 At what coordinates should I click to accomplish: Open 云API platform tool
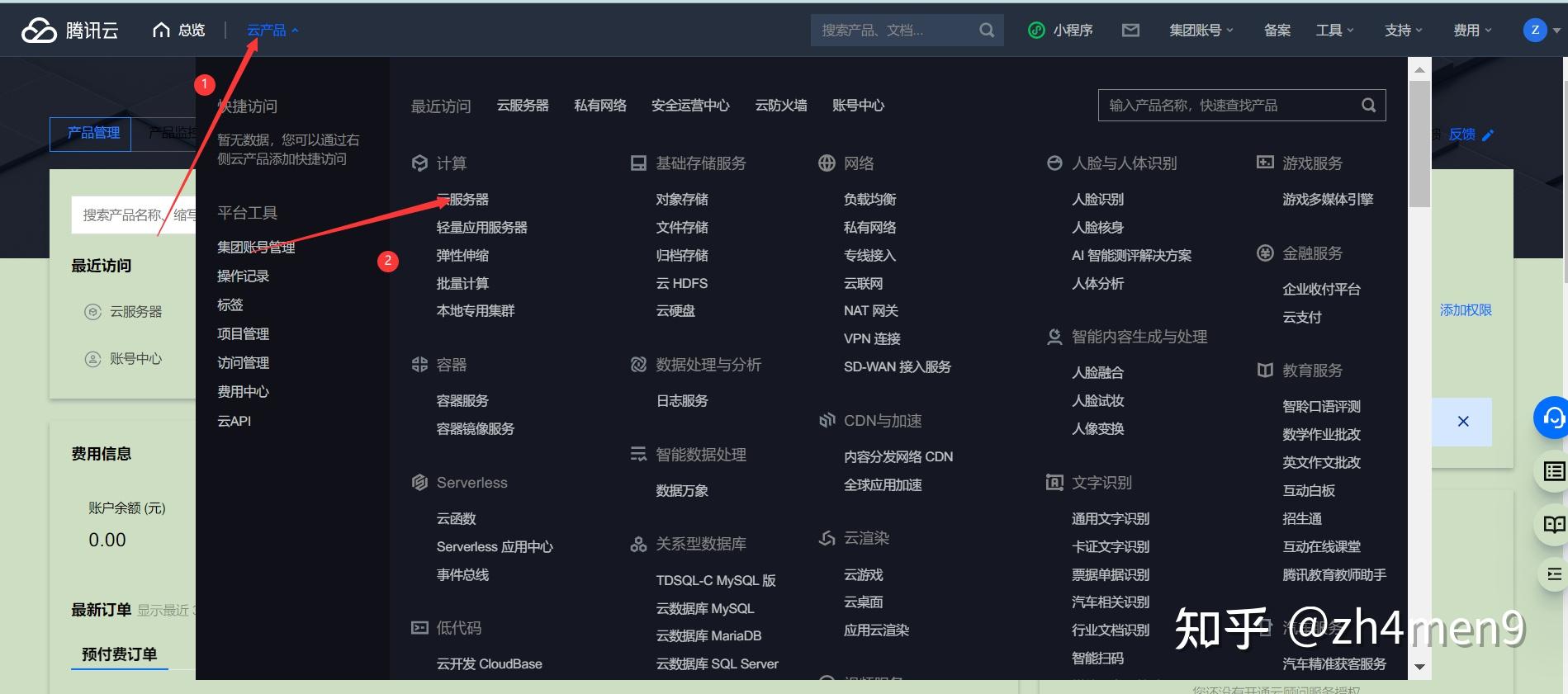coord(234,421)
